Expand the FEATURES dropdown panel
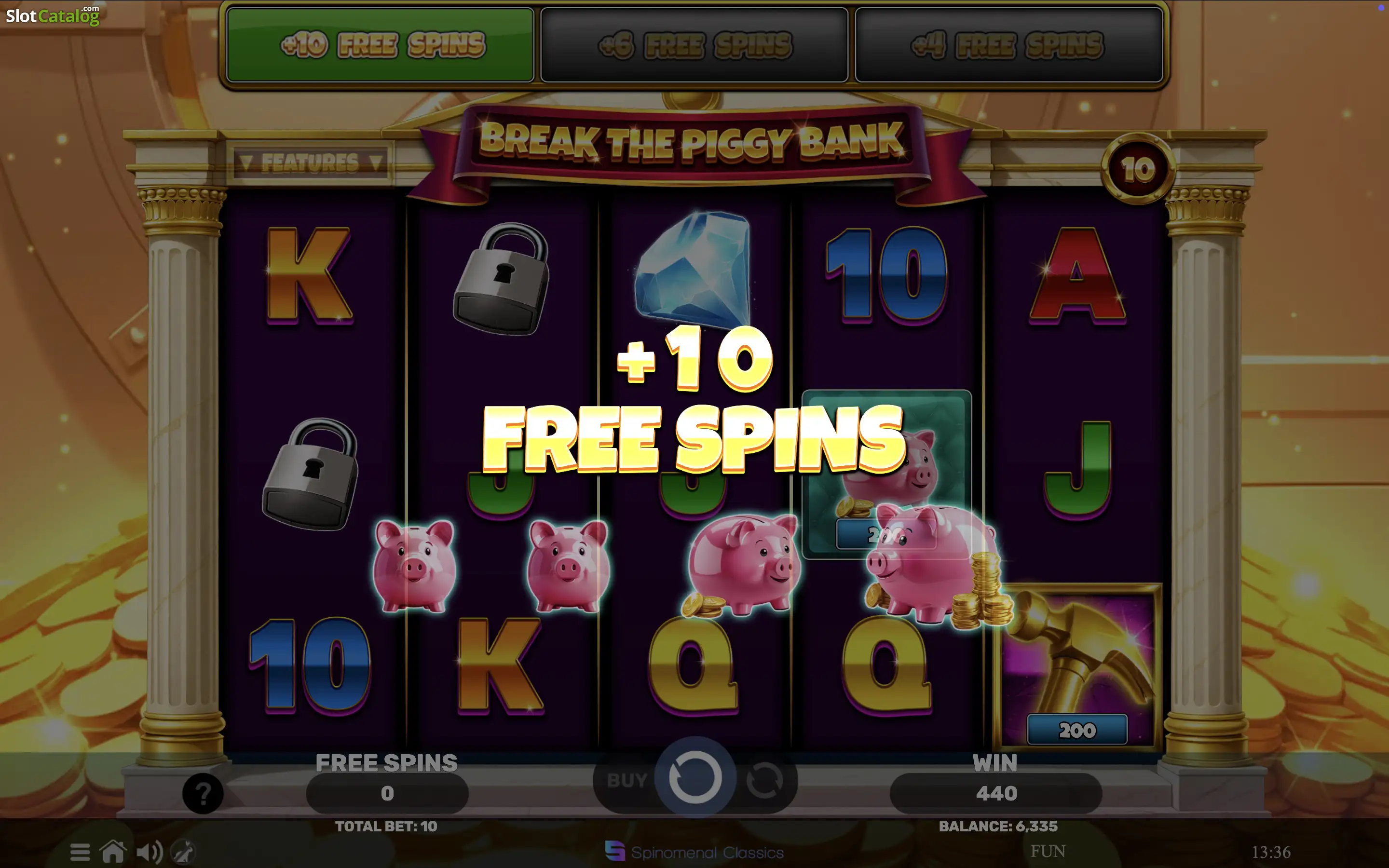 311,163
